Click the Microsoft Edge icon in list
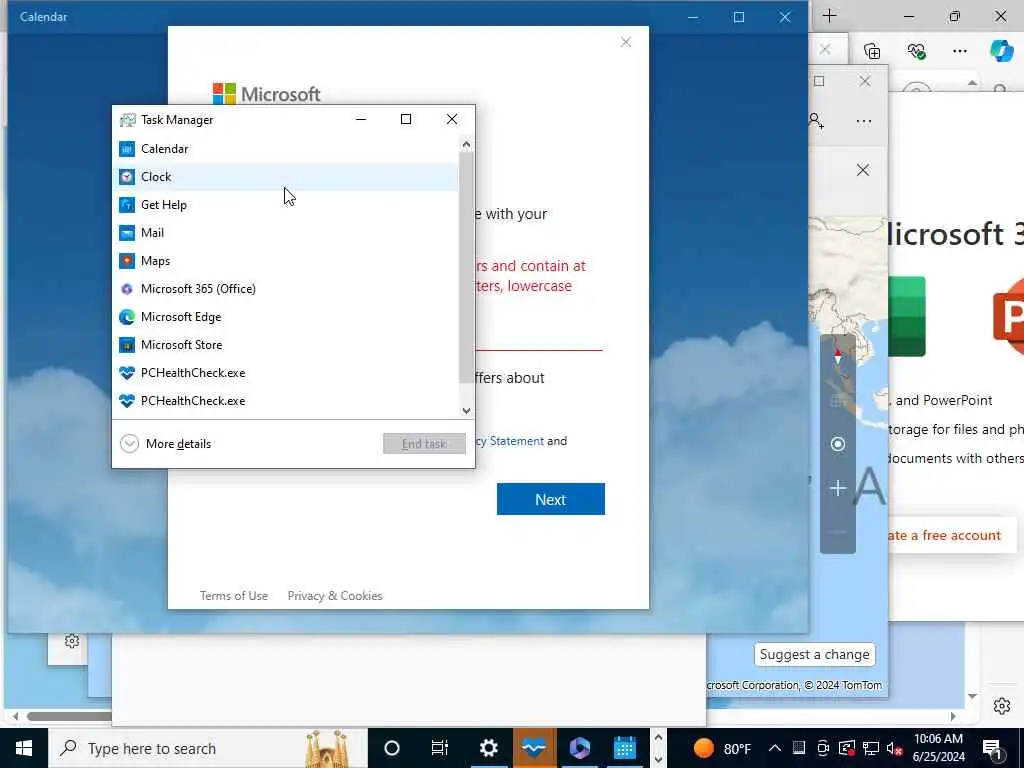Screen dimensions: 1024x768 pos(127,317)
